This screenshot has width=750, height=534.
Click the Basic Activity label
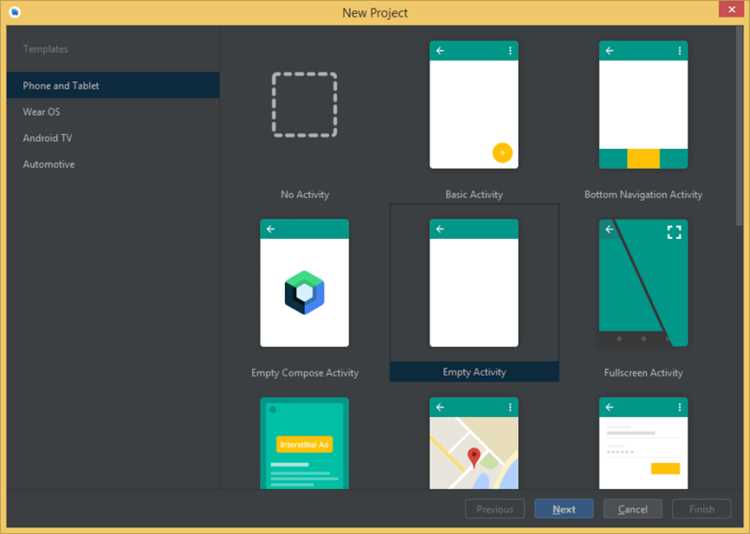474,195
